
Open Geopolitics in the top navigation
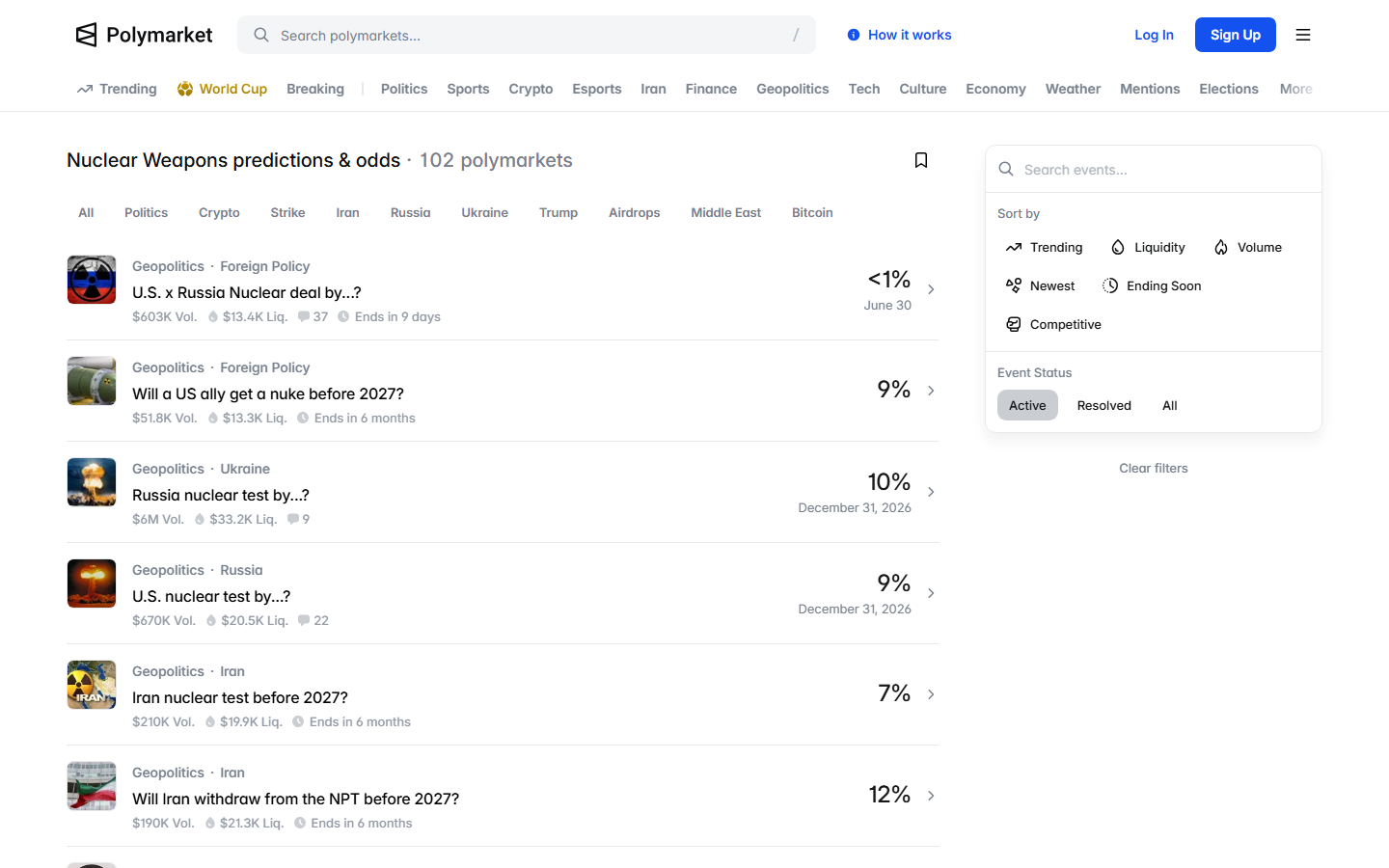click(x=793, y=89)
